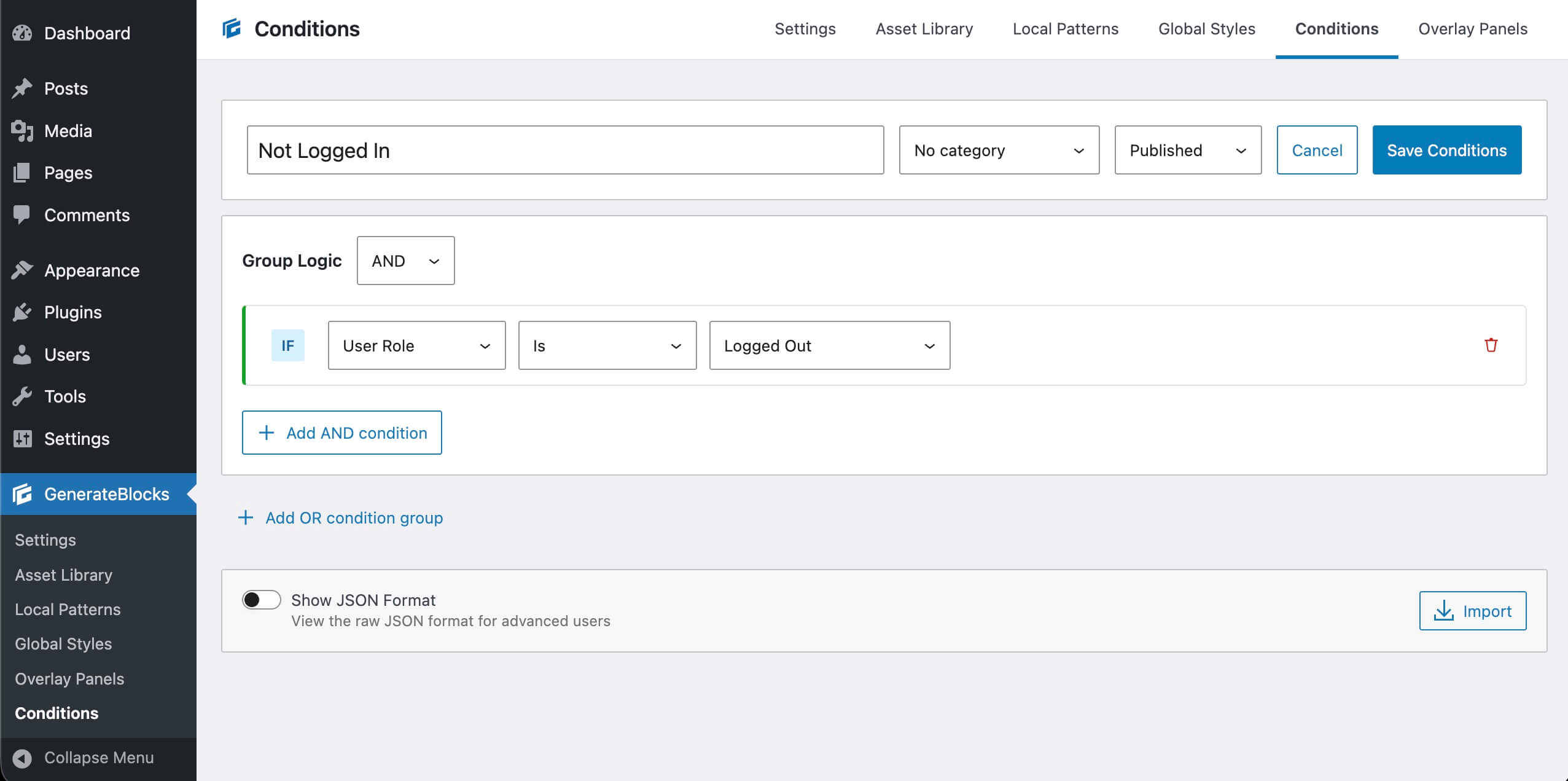
Task: Open the Logged Out value dropdown
Action: tap(829, 345)
